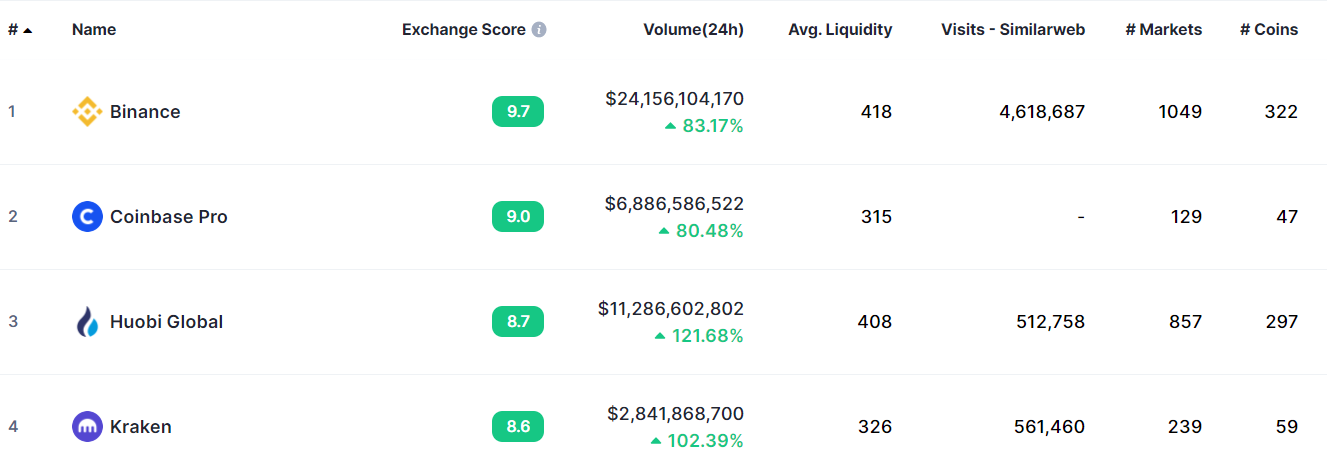This screenshot has height=475, width=1327.
Task: Open the Kraken exchange link
Action: coord(140,427)
